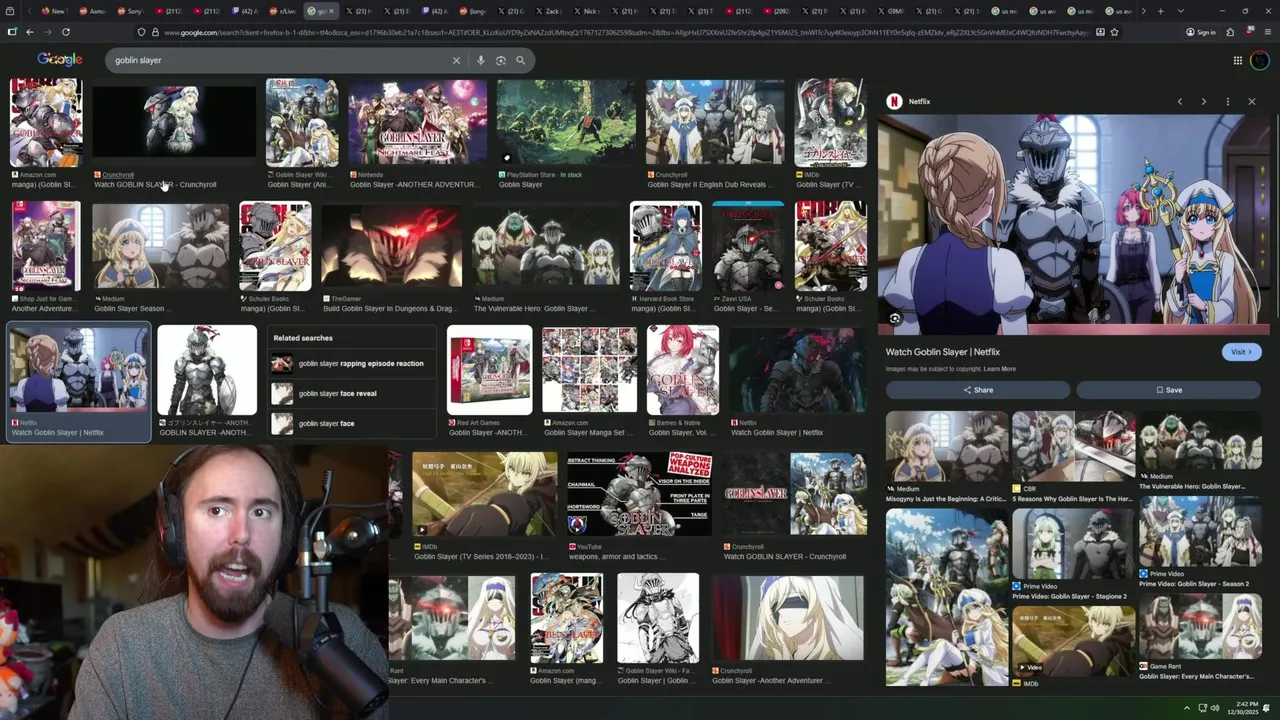Open the Google apps grid
This screenshot has height=720, width=1280.
pos(1237,60)
